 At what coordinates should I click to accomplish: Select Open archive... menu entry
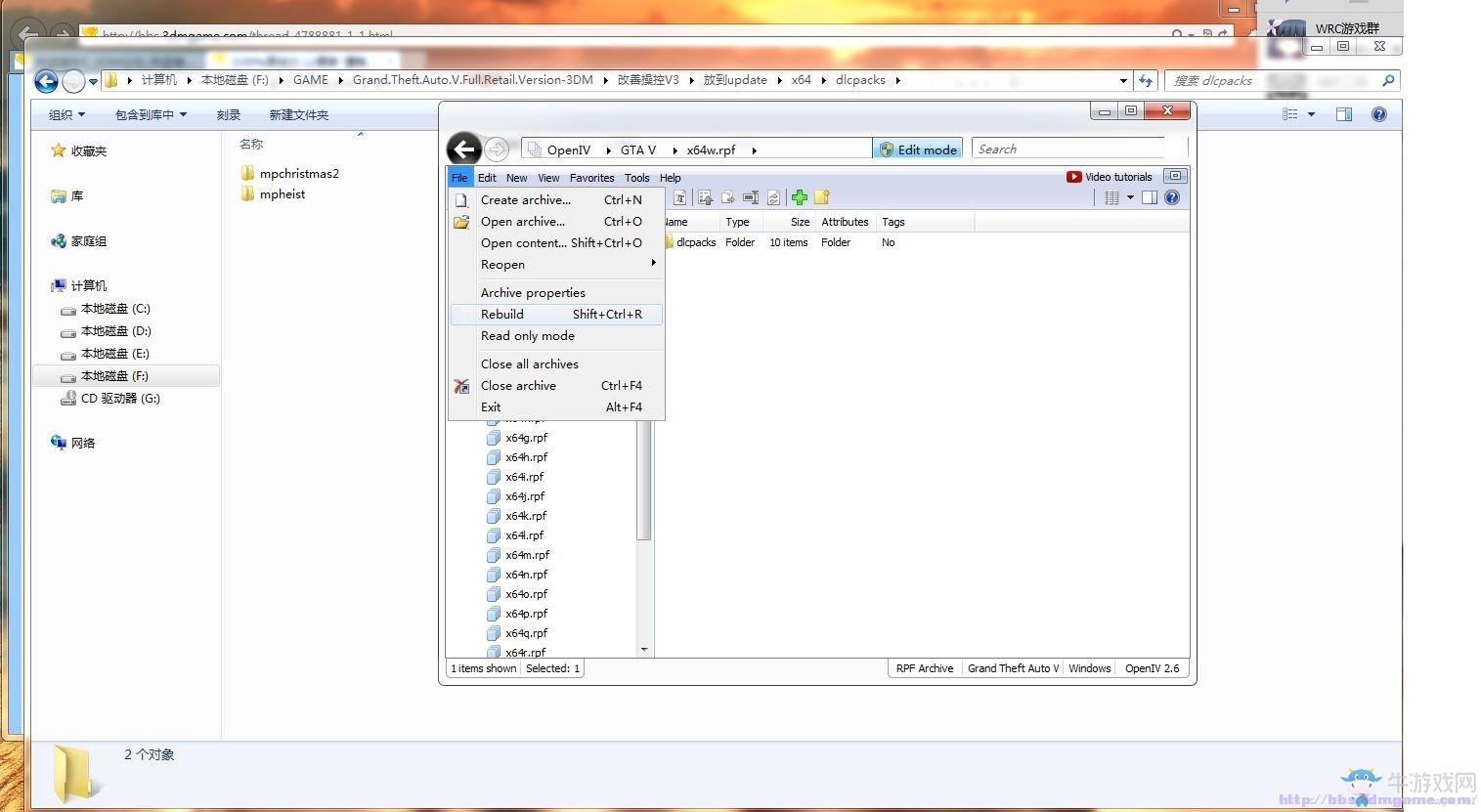coord(556,221)
